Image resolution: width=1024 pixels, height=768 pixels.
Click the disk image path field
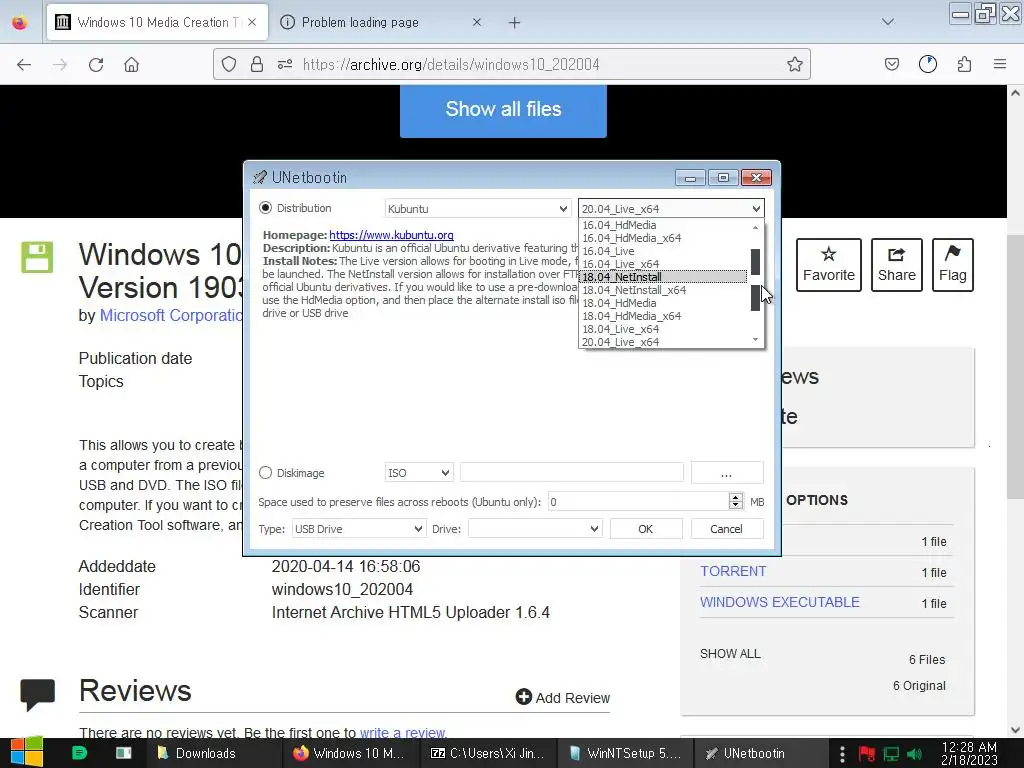pyautogui.click(x=571, y=472)
